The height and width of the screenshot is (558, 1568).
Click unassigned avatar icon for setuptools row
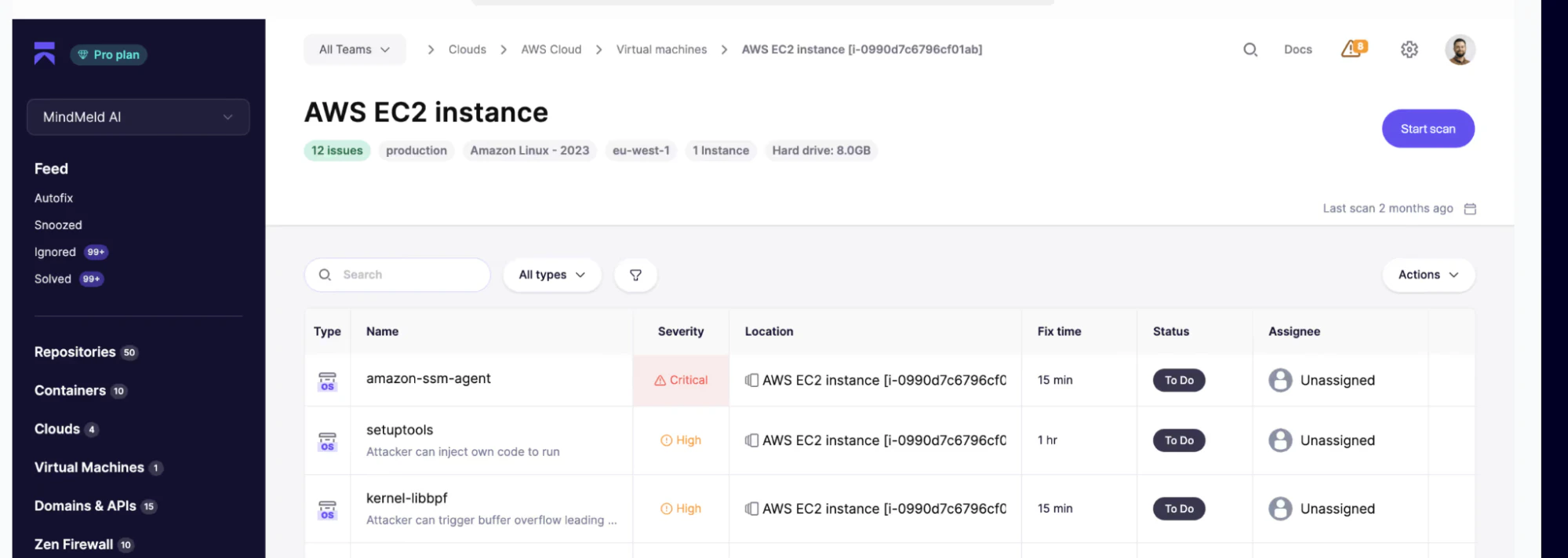pos(1280,440)
